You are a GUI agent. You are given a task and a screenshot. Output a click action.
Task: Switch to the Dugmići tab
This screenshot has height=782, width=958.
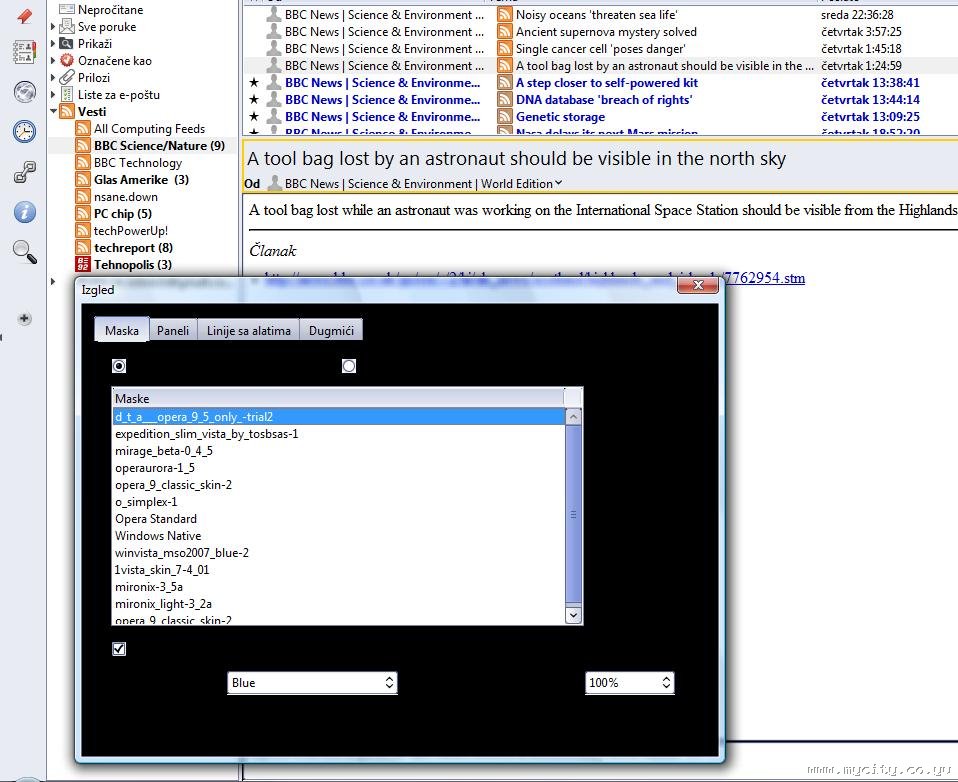331,331
